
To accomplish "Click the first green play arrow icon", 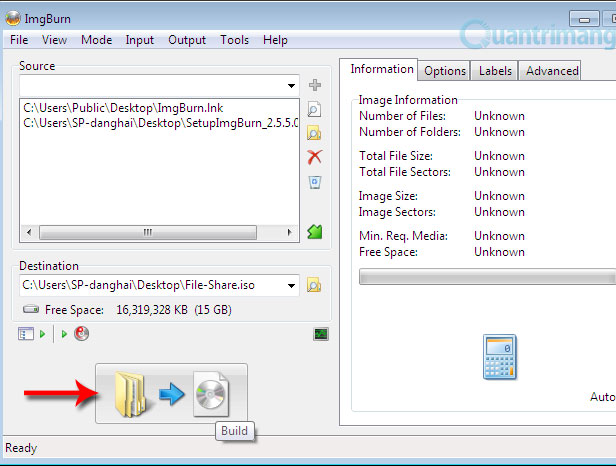I will click(x=42, y=334).
